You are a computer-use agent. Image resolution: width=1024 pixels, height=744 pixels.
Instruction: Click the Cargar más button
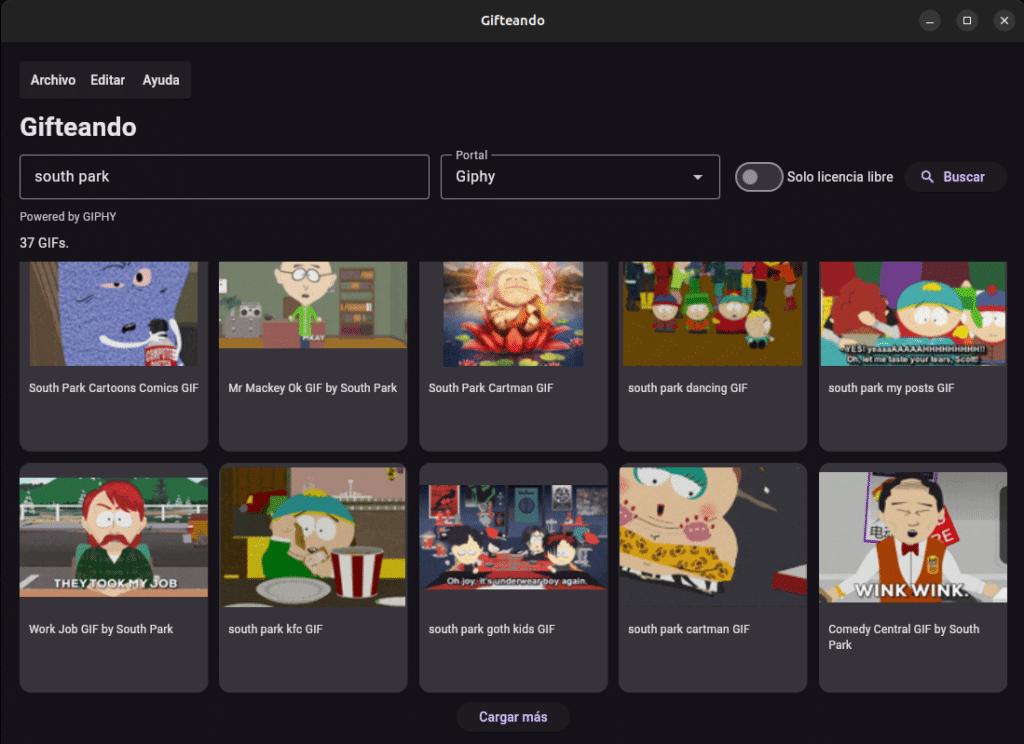pos(513,717)
